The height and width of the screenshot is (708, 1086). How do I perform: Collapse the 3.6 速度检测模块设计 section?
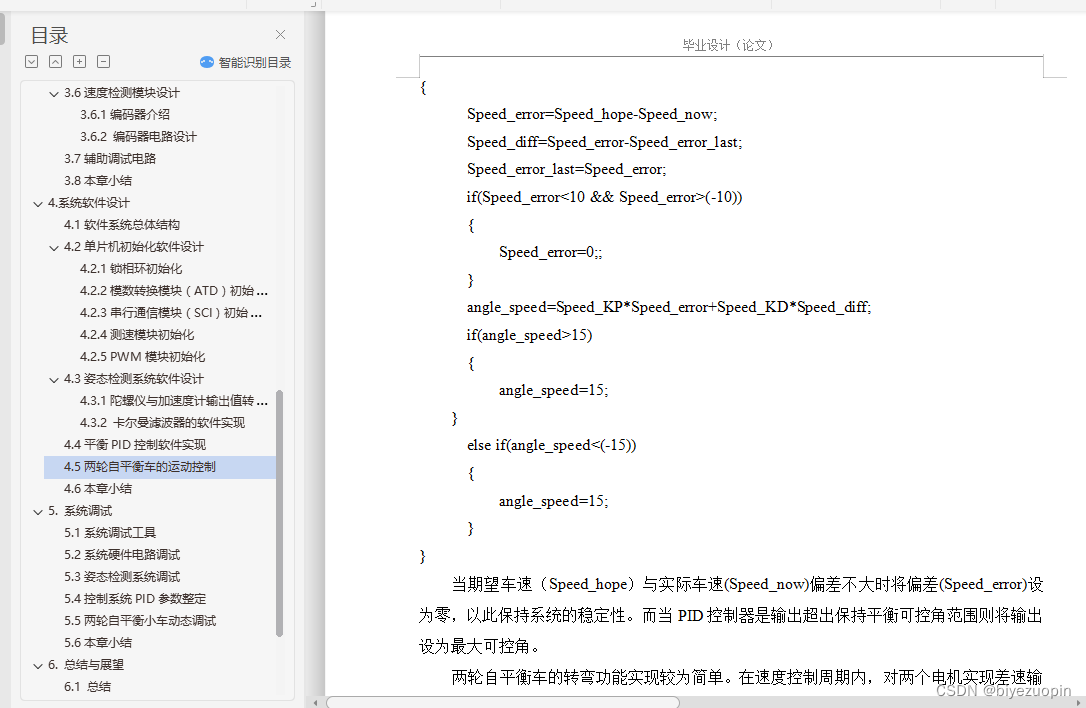(x=54, y=94)
